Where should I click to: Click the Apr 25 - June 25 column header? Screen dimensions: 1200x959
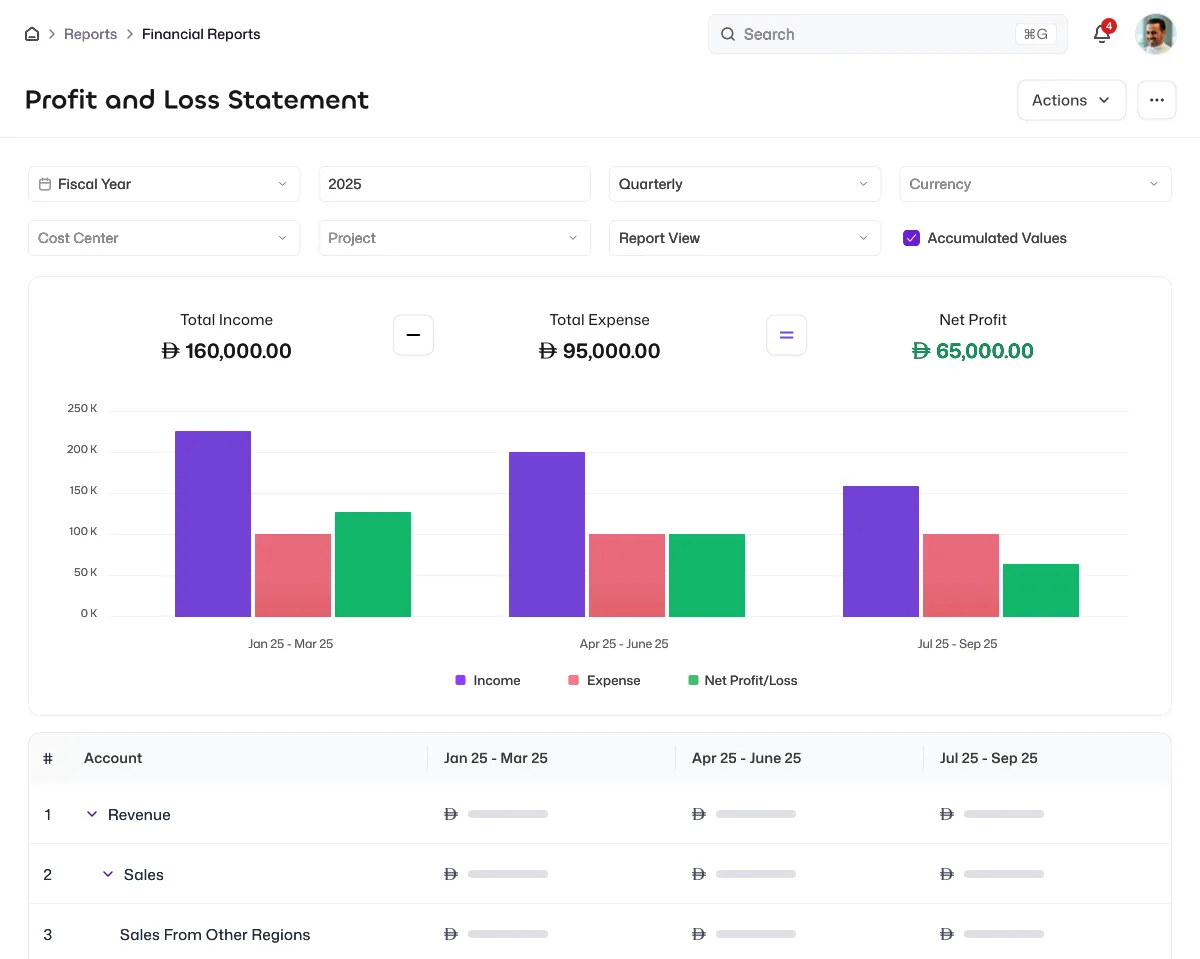click(x=747, y=758)
